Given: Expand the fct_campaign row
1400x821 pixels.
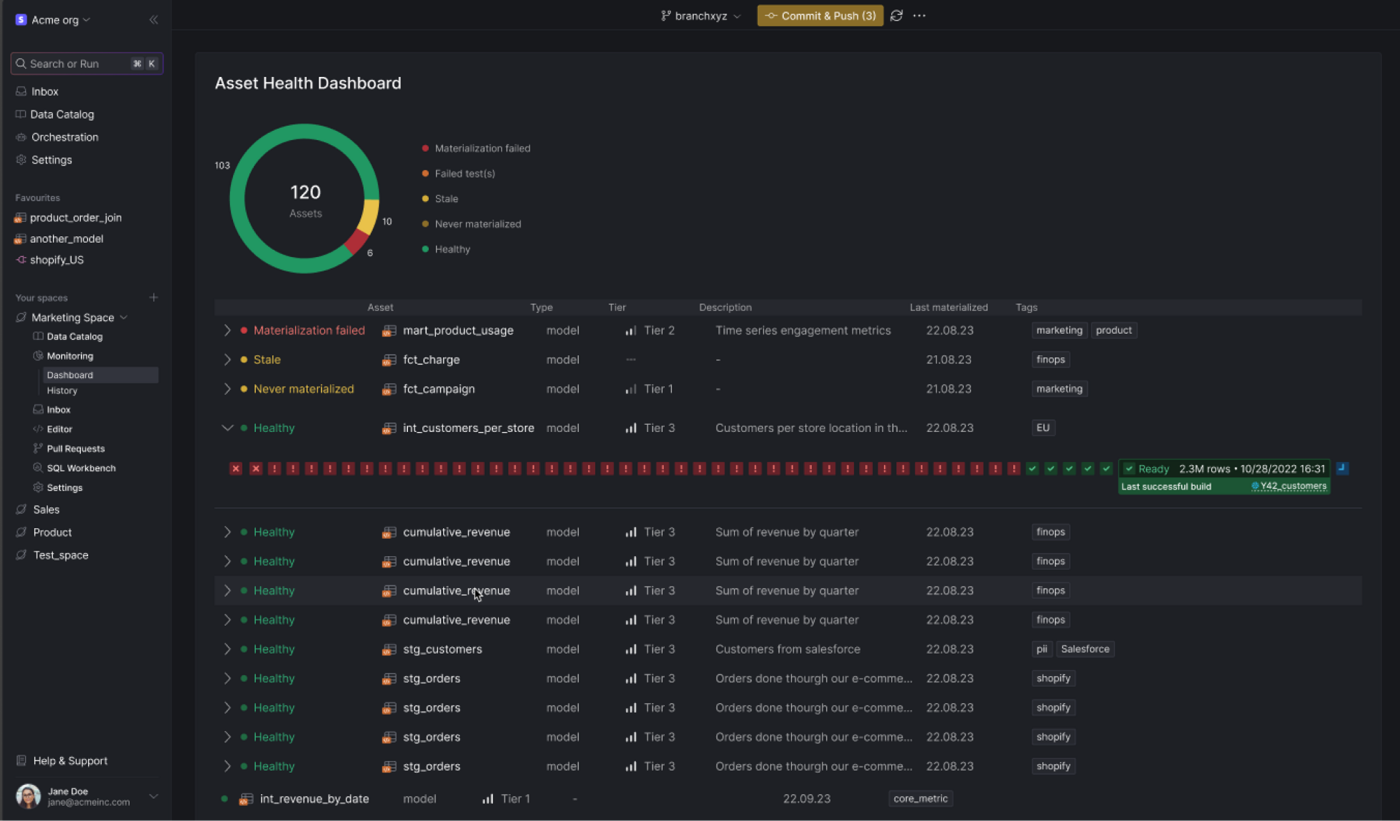Looking at the screenshot, I should point(227,389).
